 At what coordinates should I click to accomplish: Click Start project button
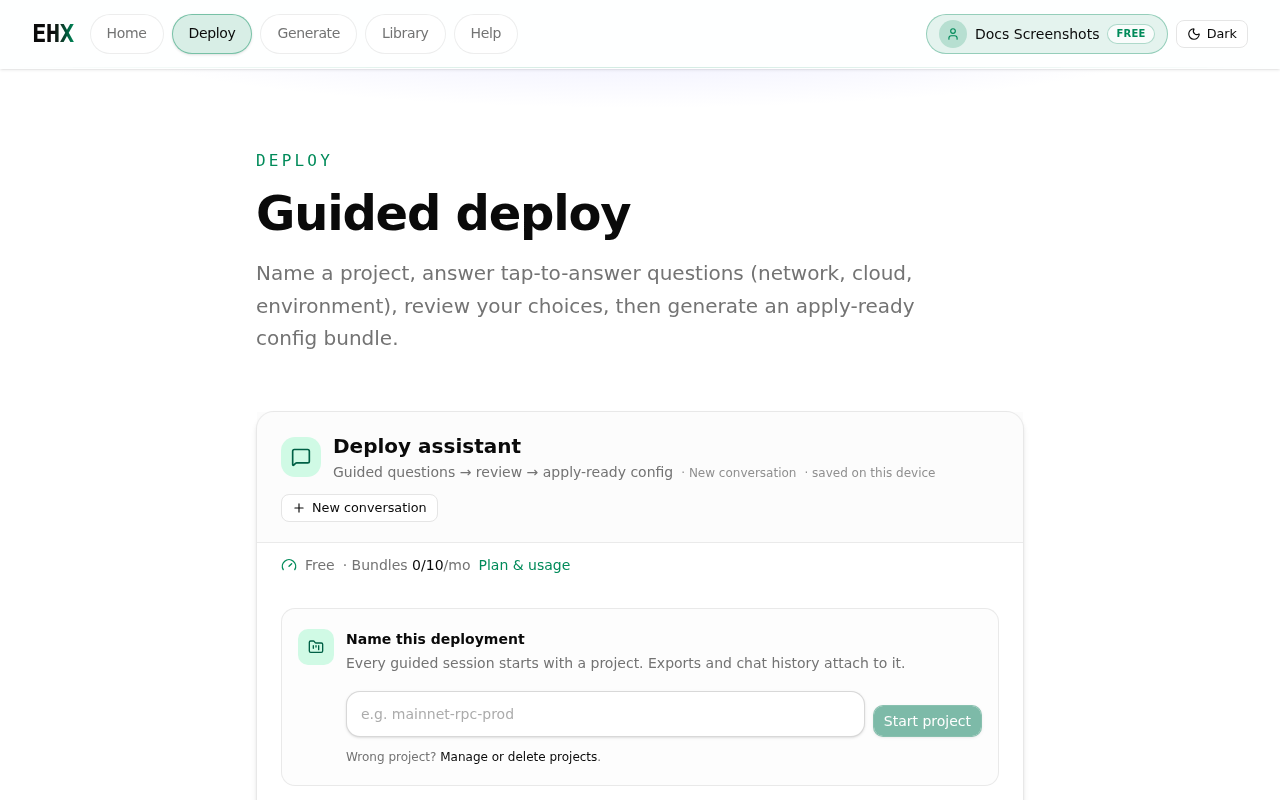click(927, 721)
